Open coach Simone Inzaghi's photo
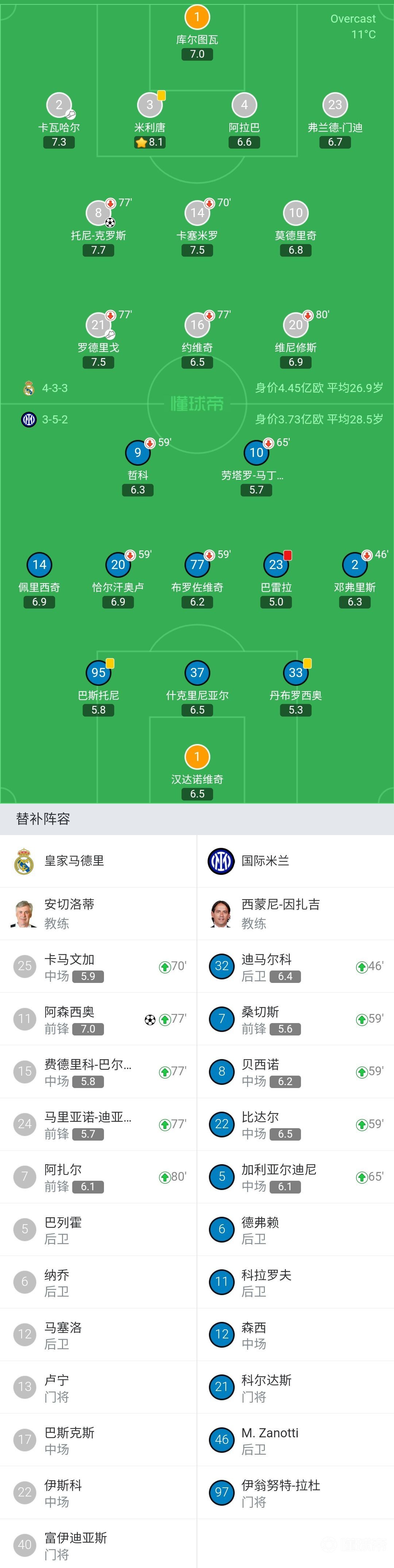 coord(221,913)
